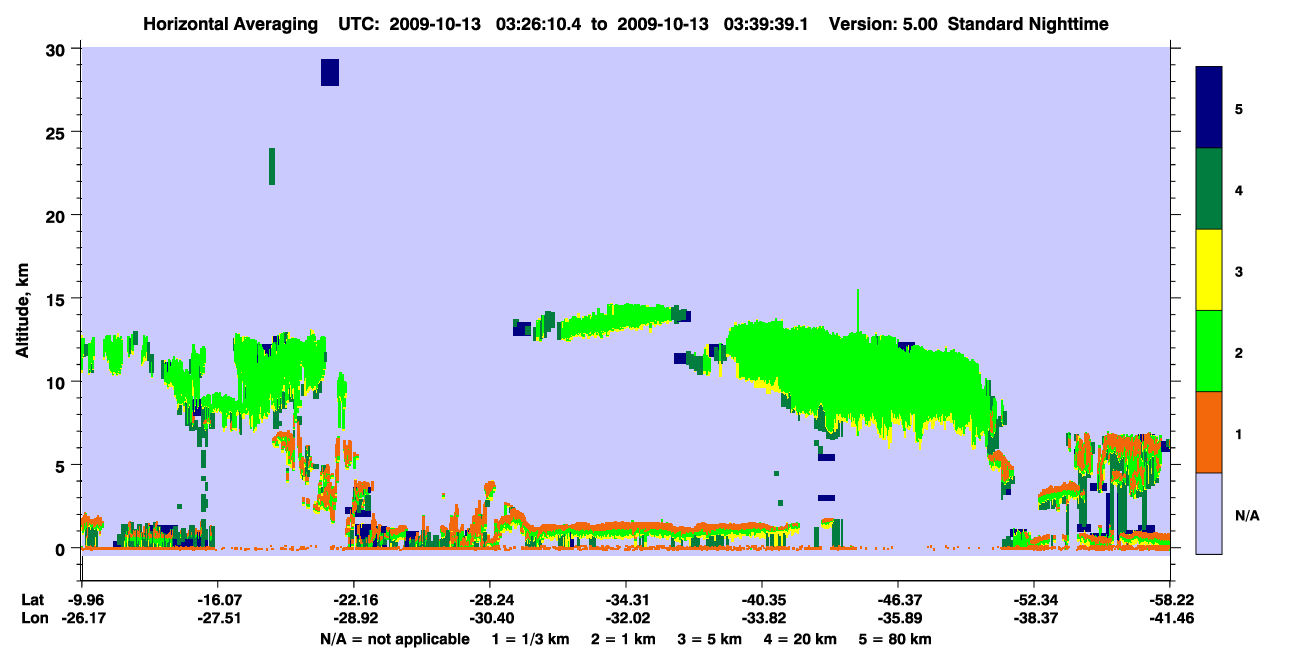Click the longitude value '-32.02'
Viewport: 1300px width, 667px height.
(x=626, y=619)
